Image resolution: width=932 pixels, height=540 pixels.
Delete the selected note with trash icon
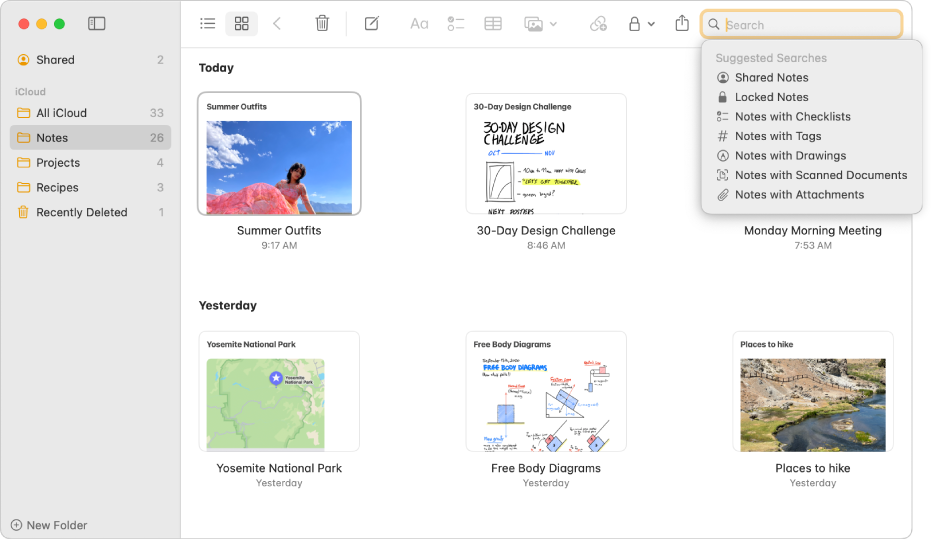[322, 24]
